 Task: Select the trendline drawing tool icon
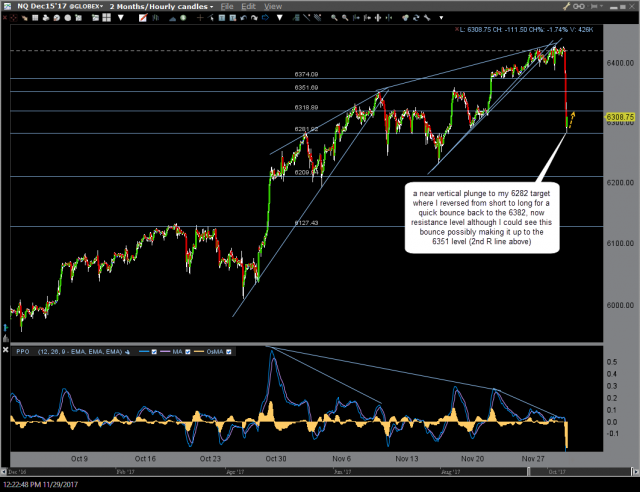(x=307, y=18)
